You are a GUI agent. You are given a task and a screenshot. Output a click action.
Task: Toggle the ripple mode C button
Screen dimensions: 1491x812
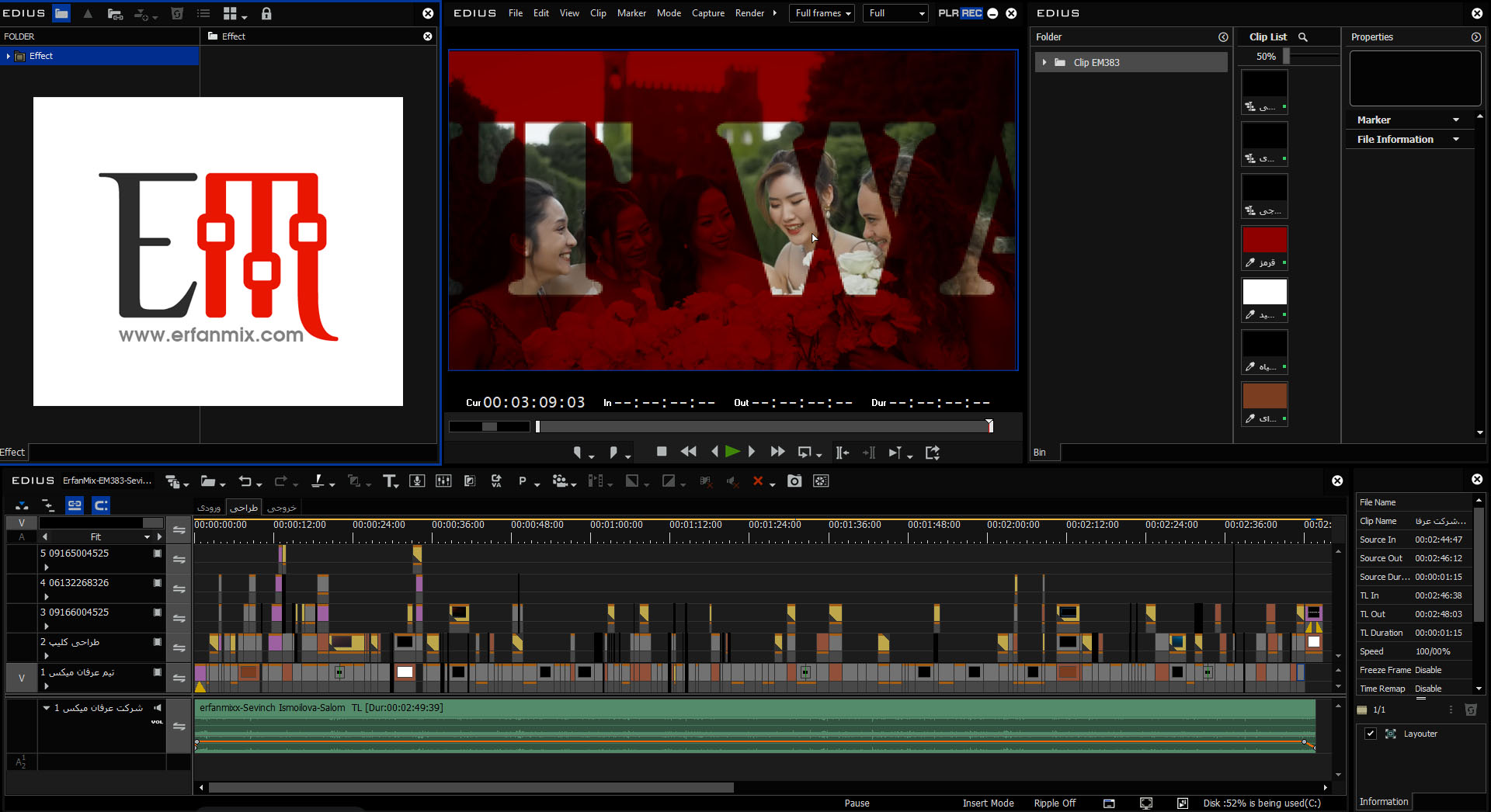pyautogui.click(x=101, y=505)
